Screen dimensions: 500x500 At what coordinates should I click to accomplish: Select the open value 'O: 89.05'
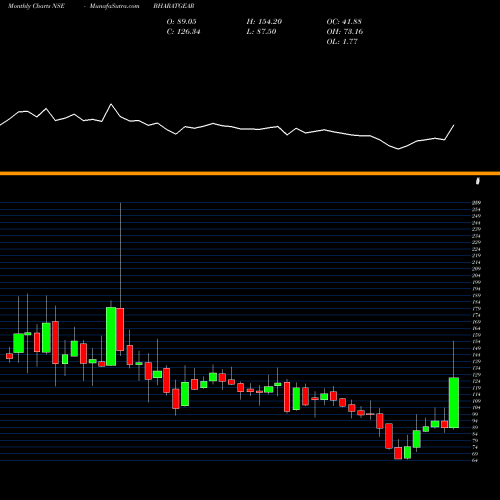tap(182, 22)
